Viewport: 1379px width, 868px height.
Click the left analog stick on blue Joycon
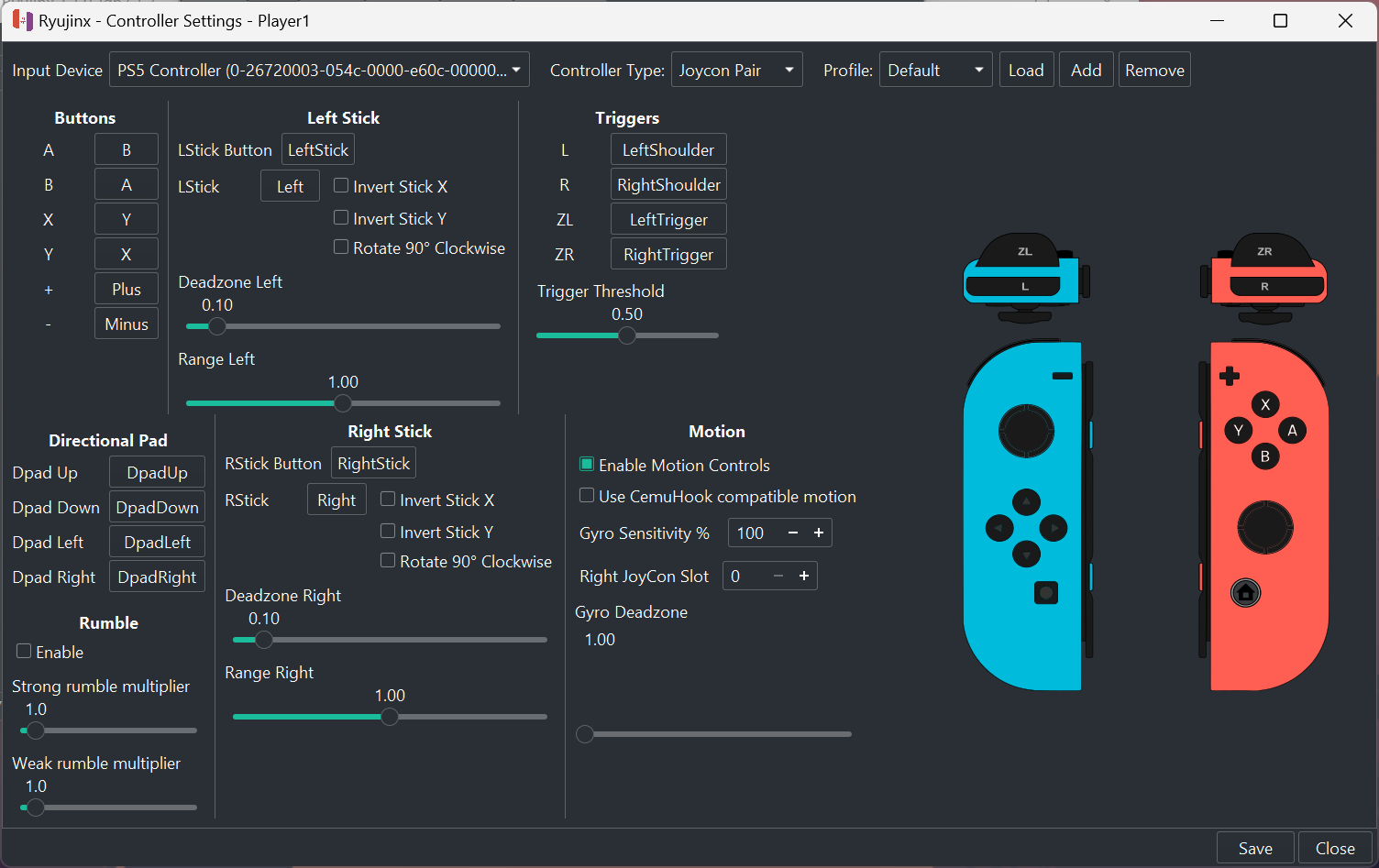coord(1026,431)
